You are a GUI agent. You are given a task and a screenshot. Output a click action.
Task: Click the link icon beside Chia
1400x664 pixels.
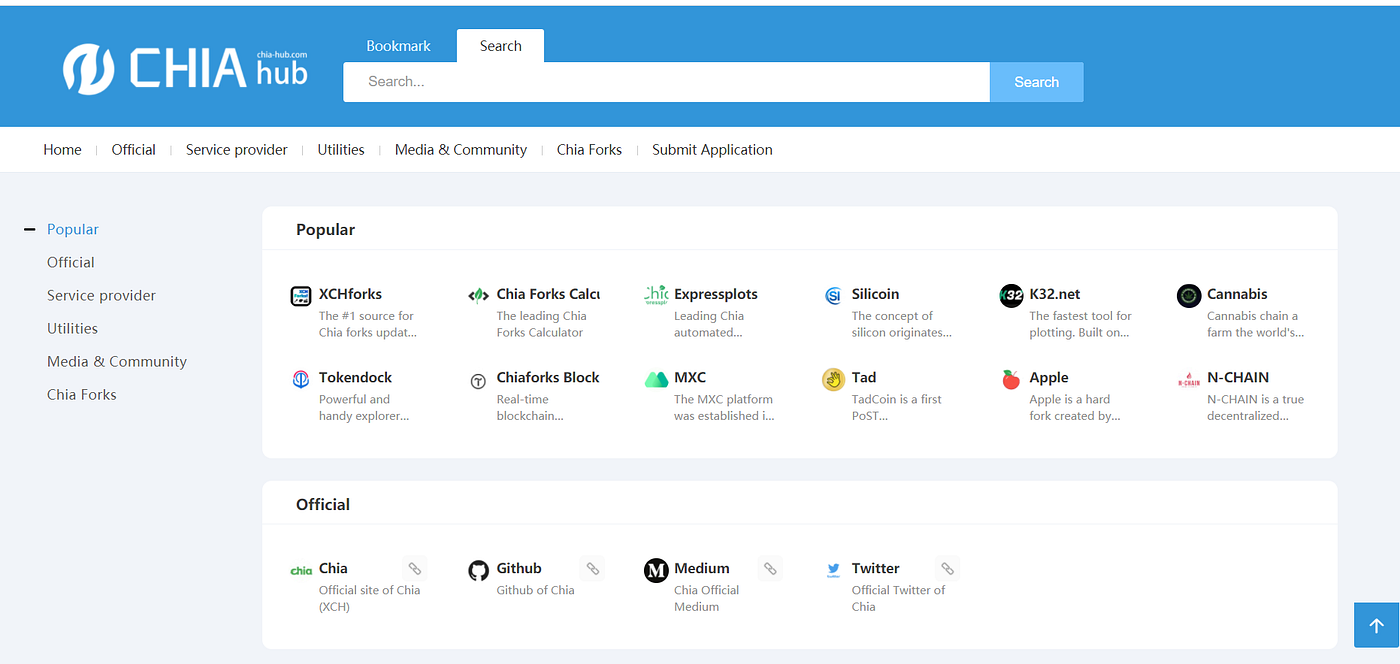pyautogui.click(x=415, y=568)
